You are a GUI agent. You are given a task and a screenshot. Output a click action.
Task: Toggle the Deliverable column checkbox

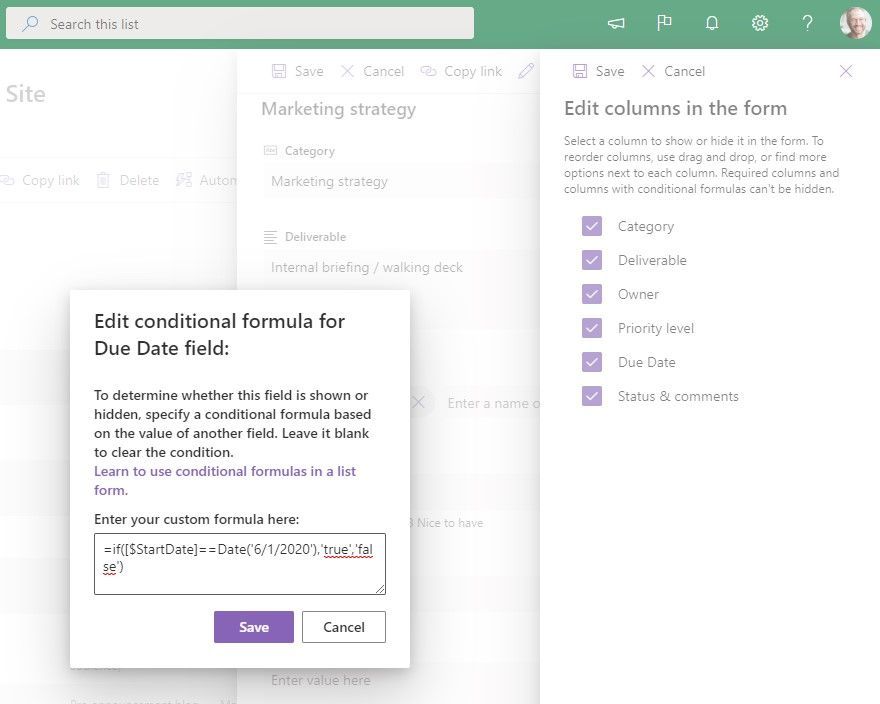pyautogui.click(x=592, y=260)
